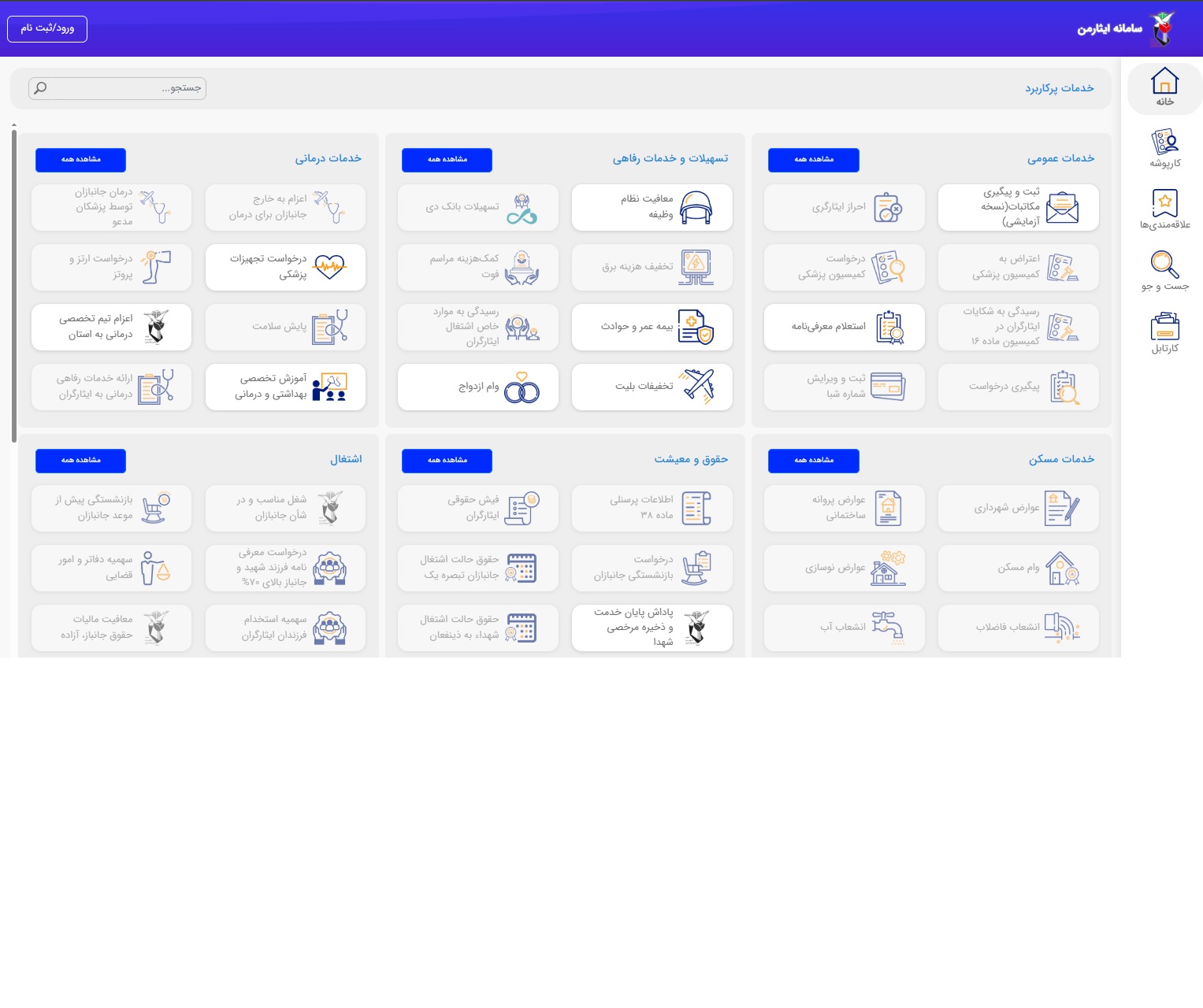Click مشاهده همه in خدمات عمومی section

point(813,160)
